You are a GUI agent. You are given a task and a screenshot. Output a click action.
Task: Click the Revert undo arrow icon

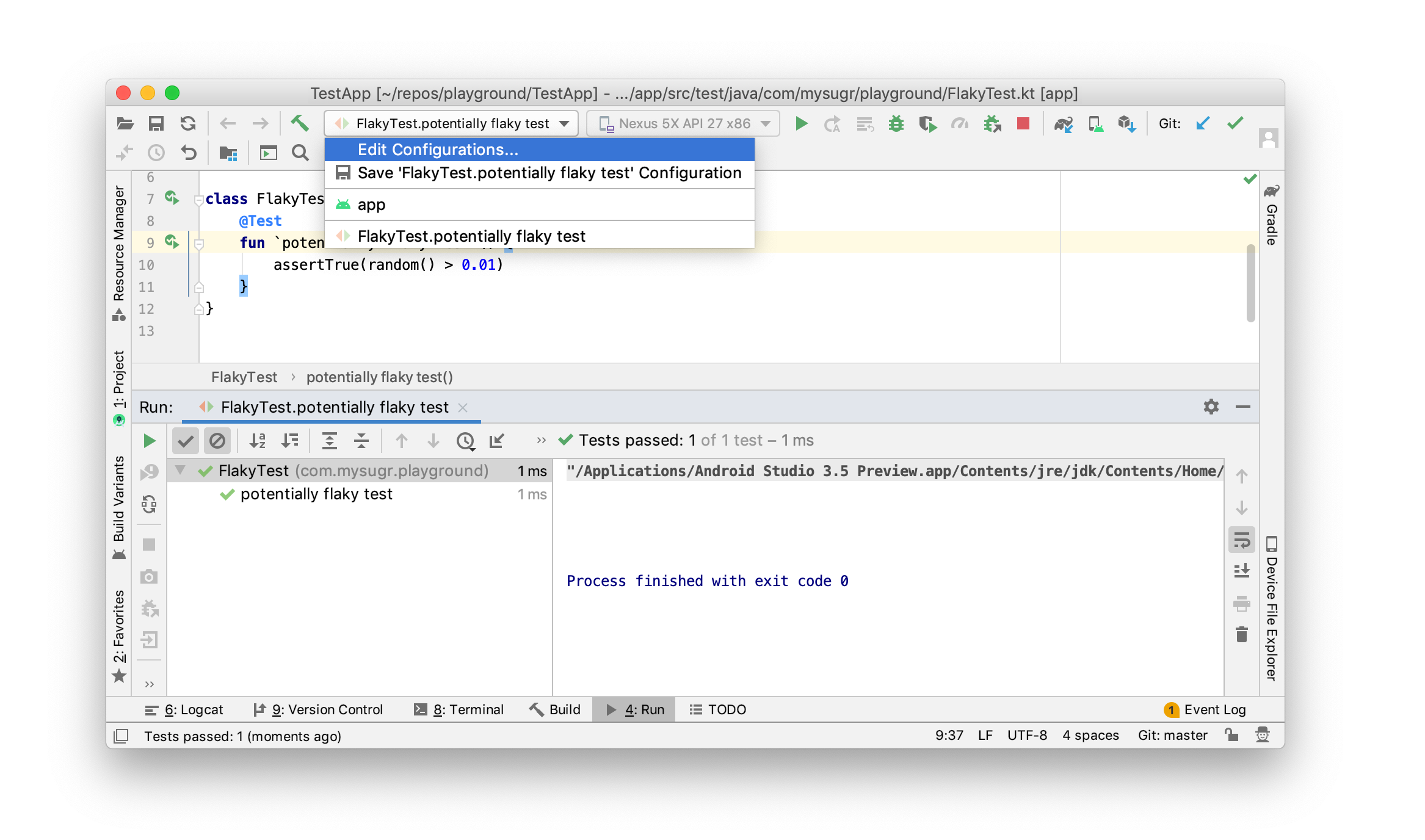188,153
